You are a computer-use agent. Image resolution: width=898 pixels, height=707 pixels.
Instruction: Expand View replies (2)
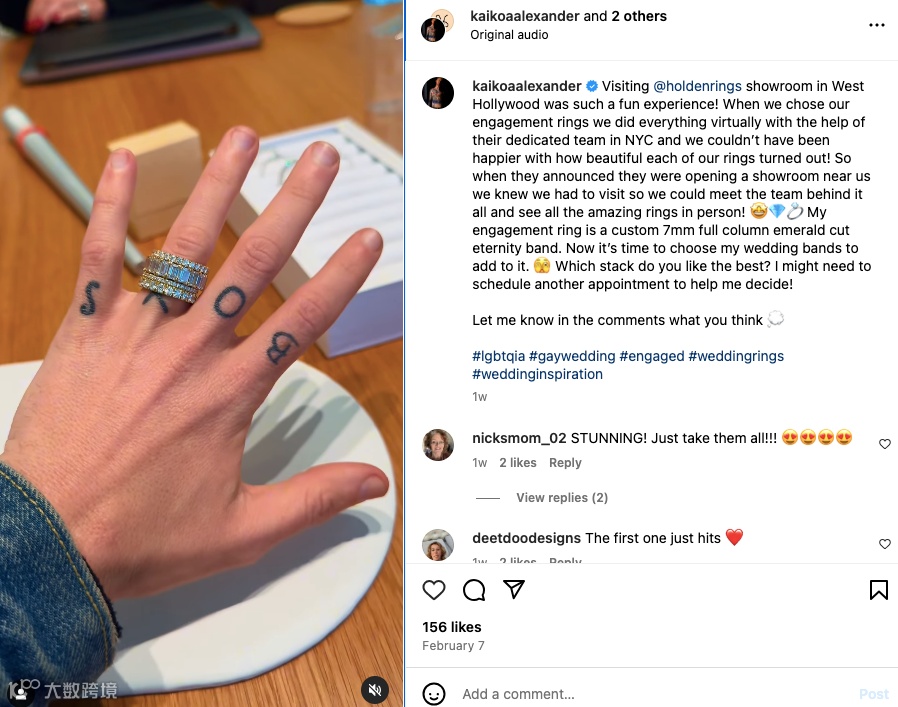point(562,497)
